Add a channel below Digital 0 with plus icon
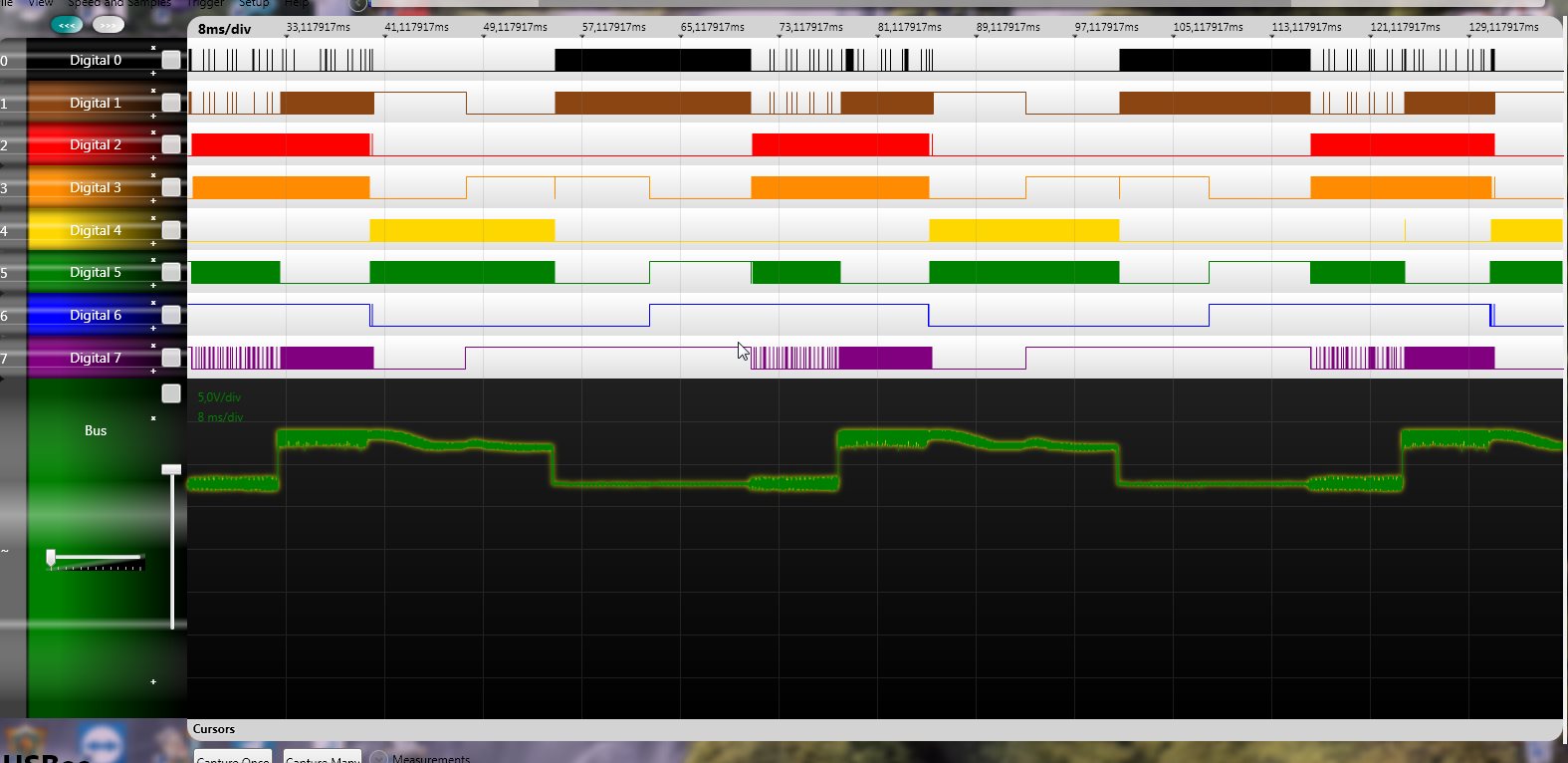Screen dimensions: 1568x763 click(x=153, y=74)
